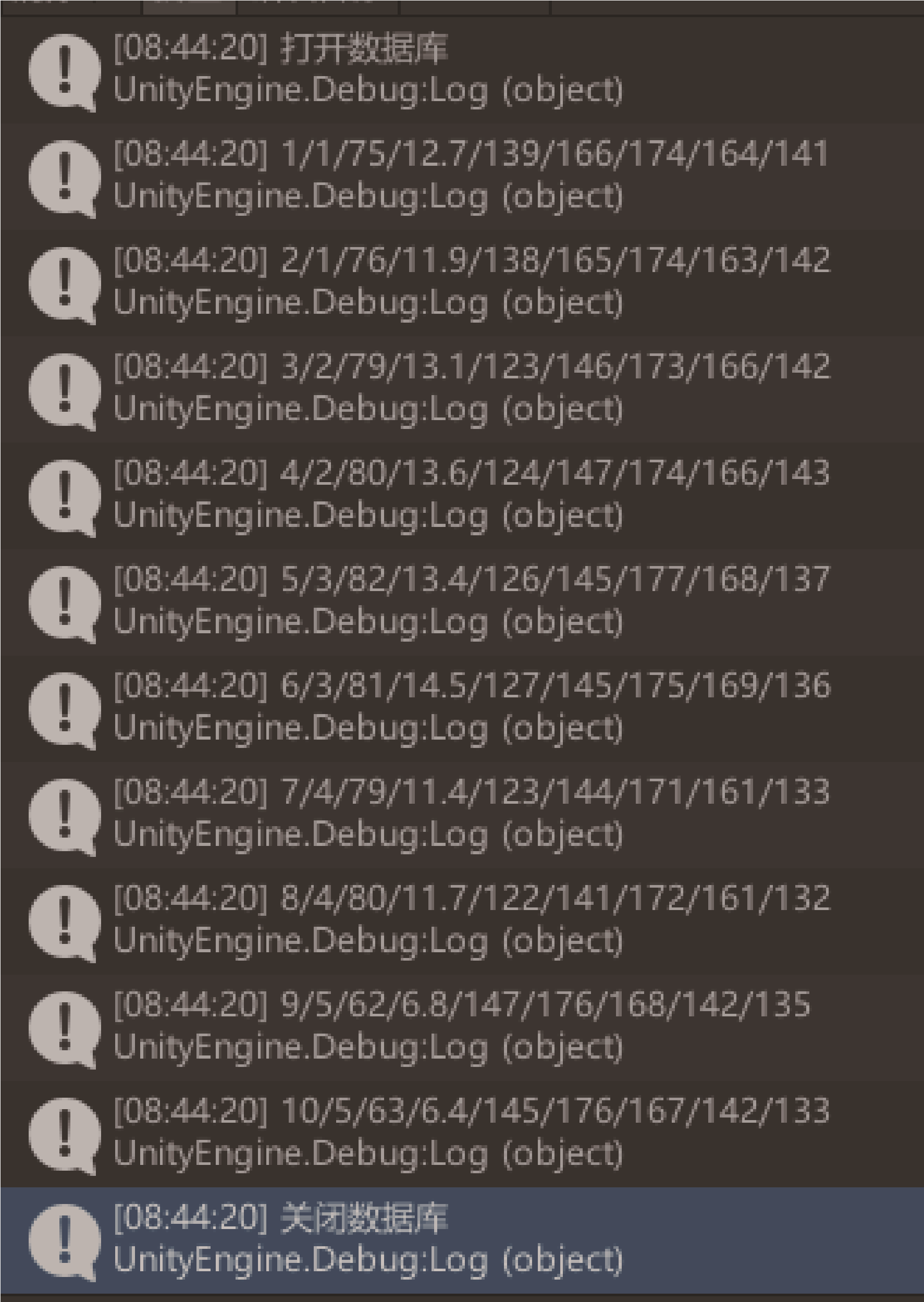This screenshot has height=1302, width=924.
Task: Select log entry 1/1/75/12.7/139/166/174/164/141
Action: coord(462,176)
